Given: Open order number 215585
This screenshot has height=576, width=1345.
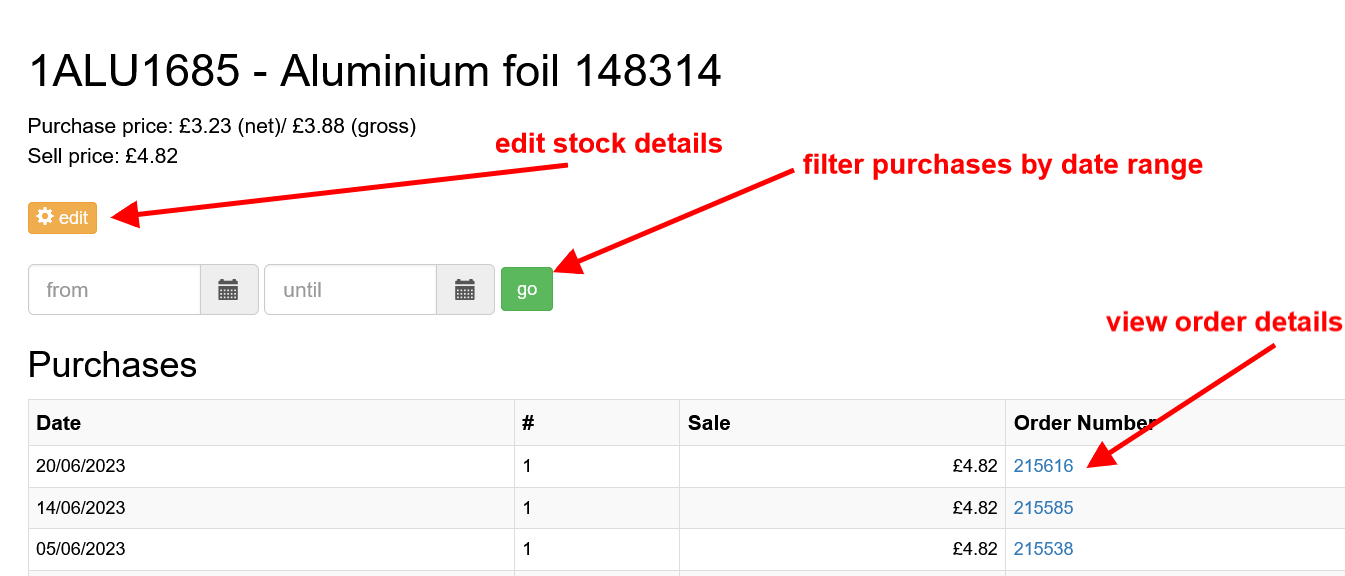Looking at the screenshot, I should 1043,508.
